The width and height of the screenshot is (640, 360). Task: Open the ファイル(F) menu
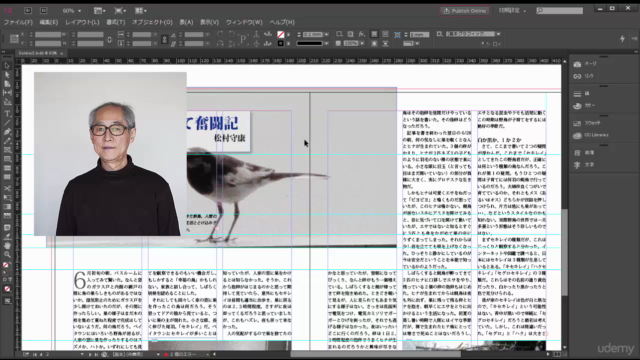click(18, 22)
